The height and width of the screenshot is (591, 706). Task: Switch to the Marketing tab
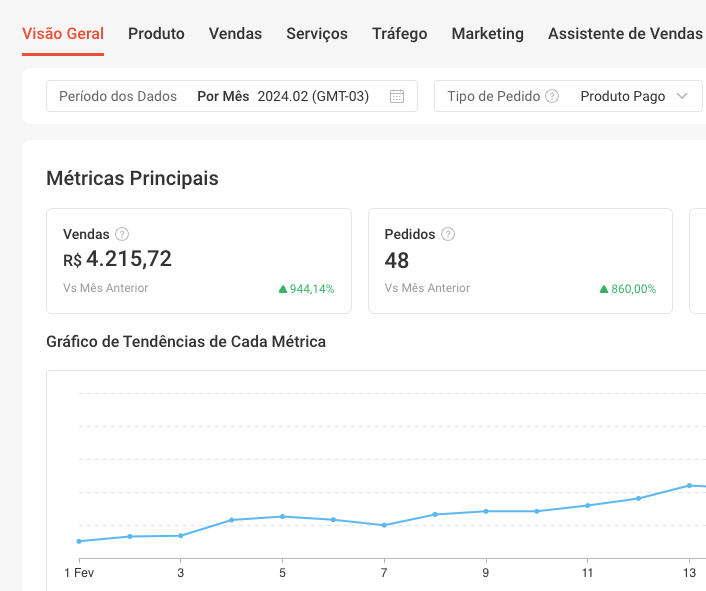point(488,34)
